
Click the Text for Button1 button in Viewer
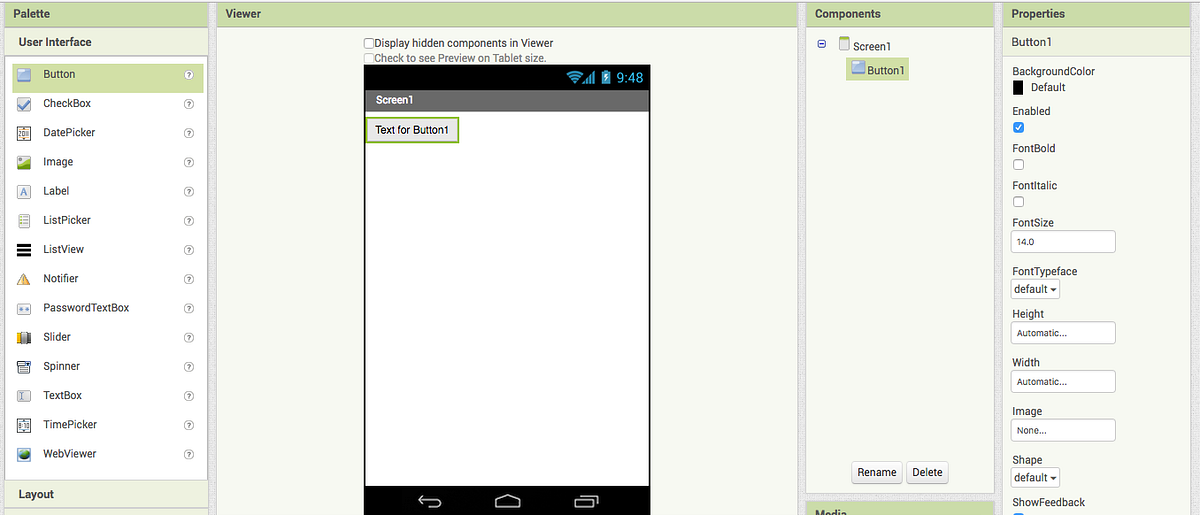(412, 130)
